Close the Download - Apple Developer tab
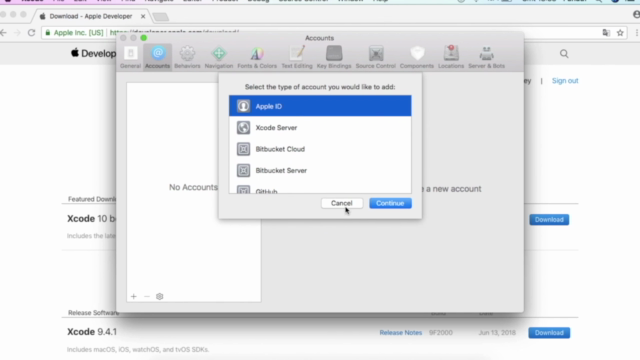This screenshot has width=640, height=360. pyautogui.click(x=143, y=16)
